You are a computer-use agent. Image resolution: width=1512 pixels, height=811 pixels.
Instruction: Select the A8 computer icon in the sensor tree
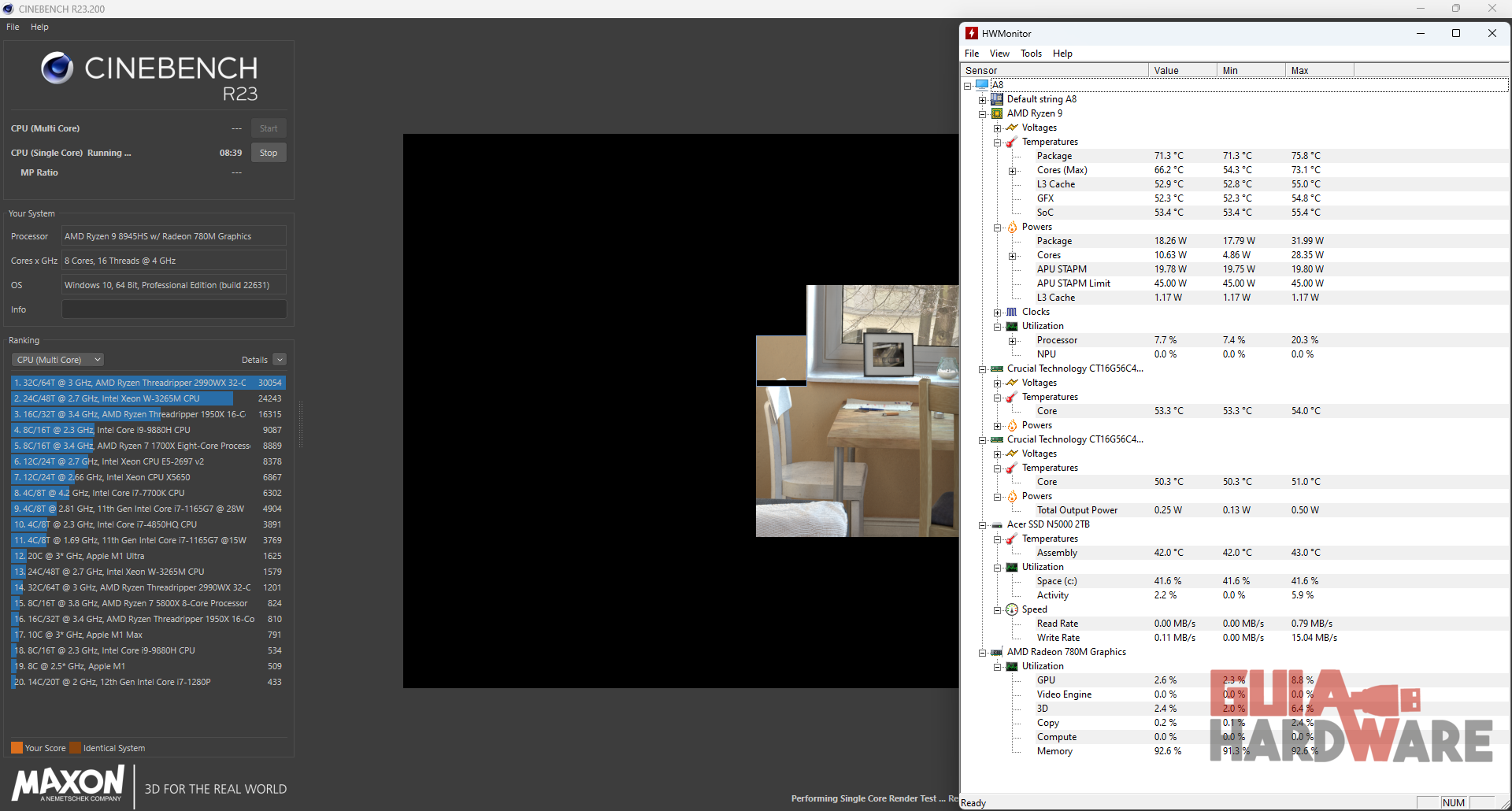(x=982, y=84)
